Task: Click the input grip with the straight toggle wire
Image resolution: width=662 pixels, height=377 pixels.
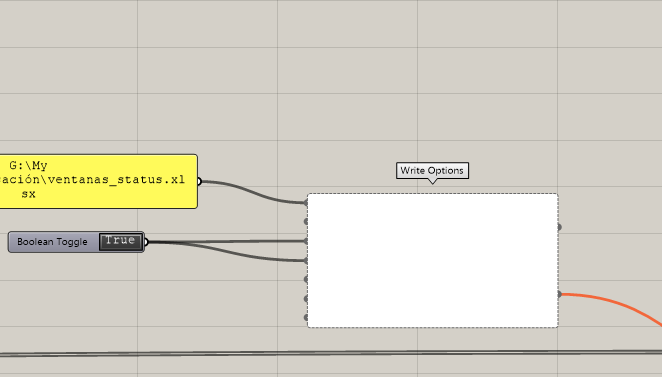Action: point(306,241)
